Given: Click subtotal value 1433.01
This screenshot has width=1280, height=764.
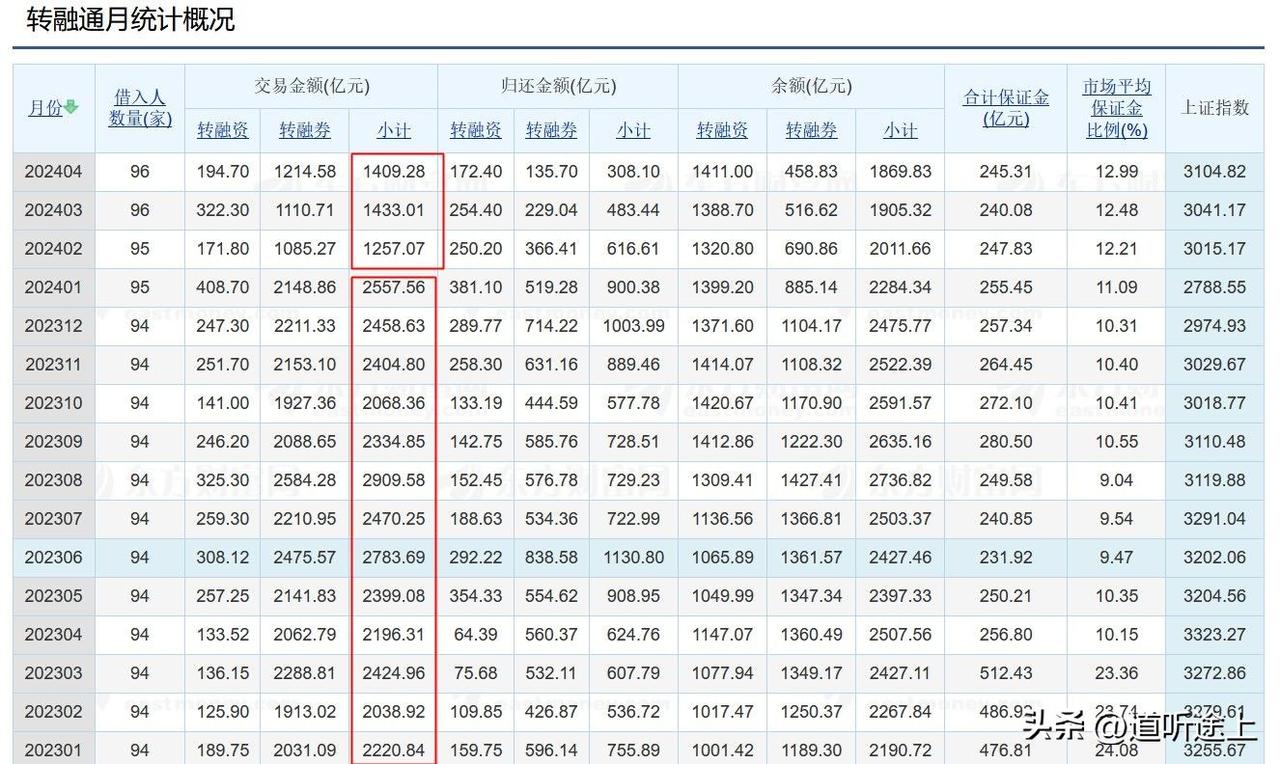Looking at the screenshot, I should pos(394,210).
